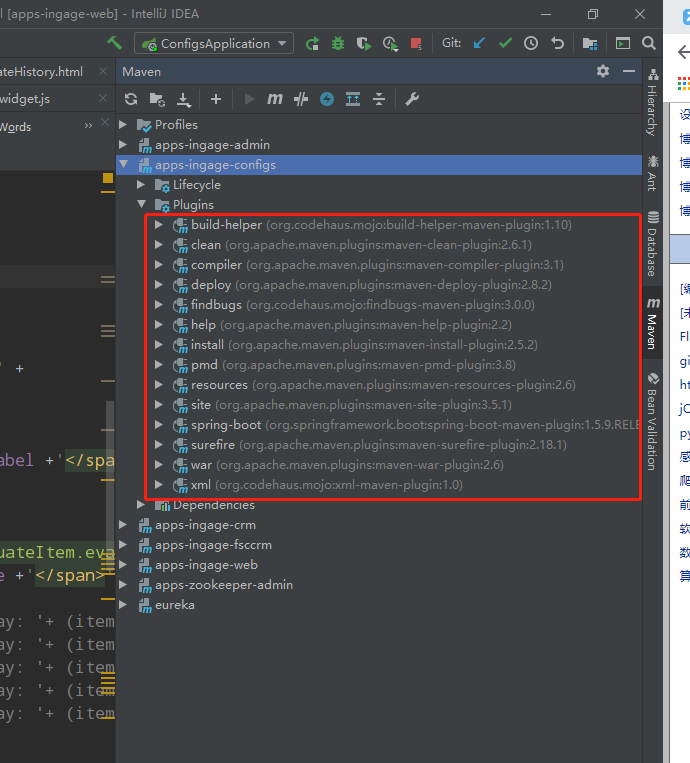Download sources and documentation icon
This screenshot has height=763, width=690.
click(x=183, y=100)
